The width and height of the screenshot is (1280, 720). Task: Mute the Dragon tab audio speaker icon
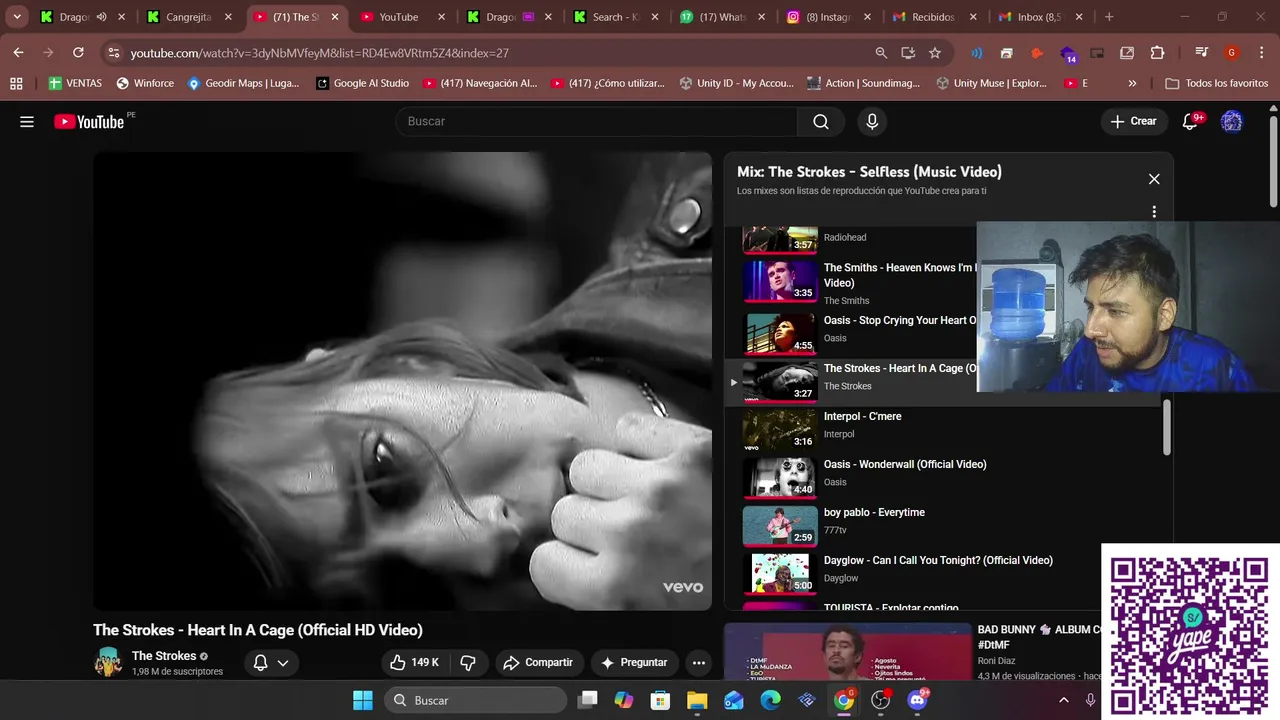tap(101, 17)
